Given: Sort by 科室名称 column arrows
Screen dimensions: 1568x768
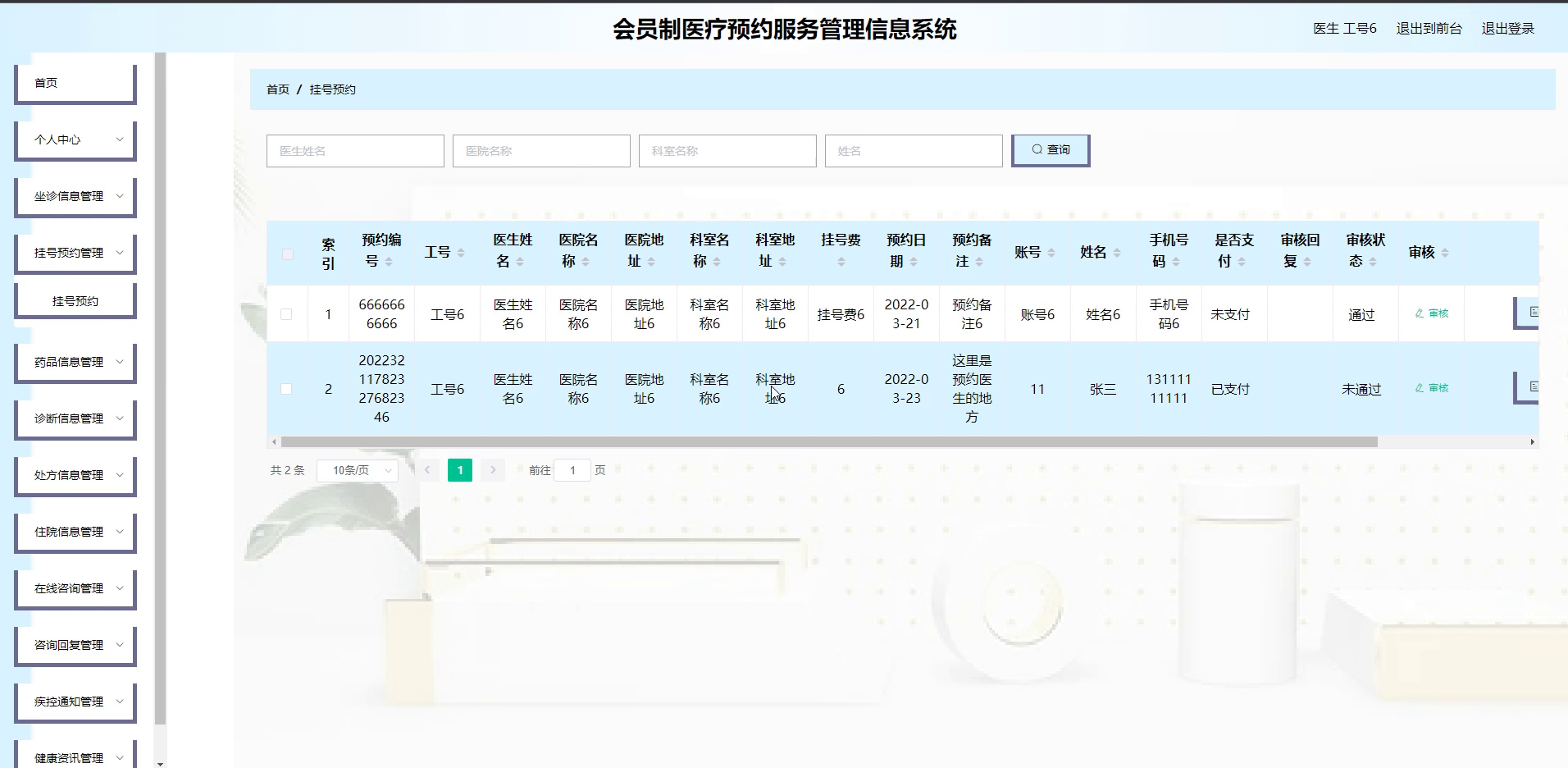Looking at the screenshot, I should [717, 262].
